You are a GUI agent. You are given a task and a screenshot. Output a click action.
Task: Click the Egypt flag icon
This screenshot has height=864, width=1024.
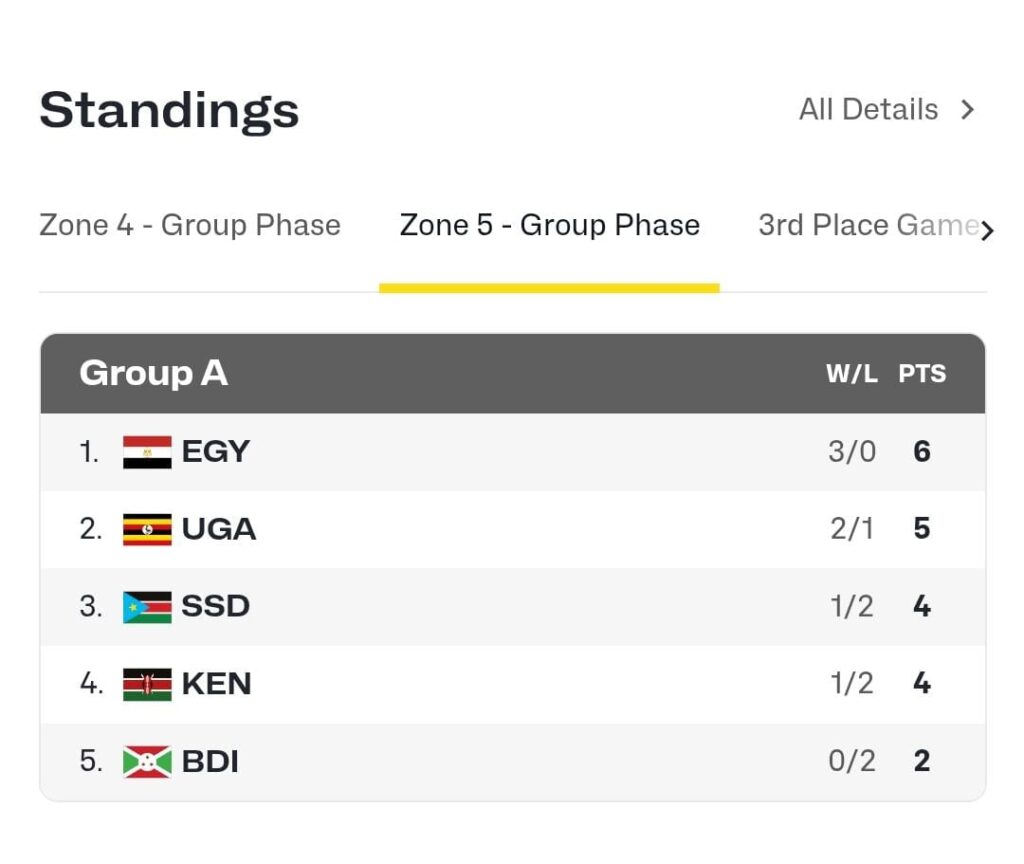[x=147, y=452]
